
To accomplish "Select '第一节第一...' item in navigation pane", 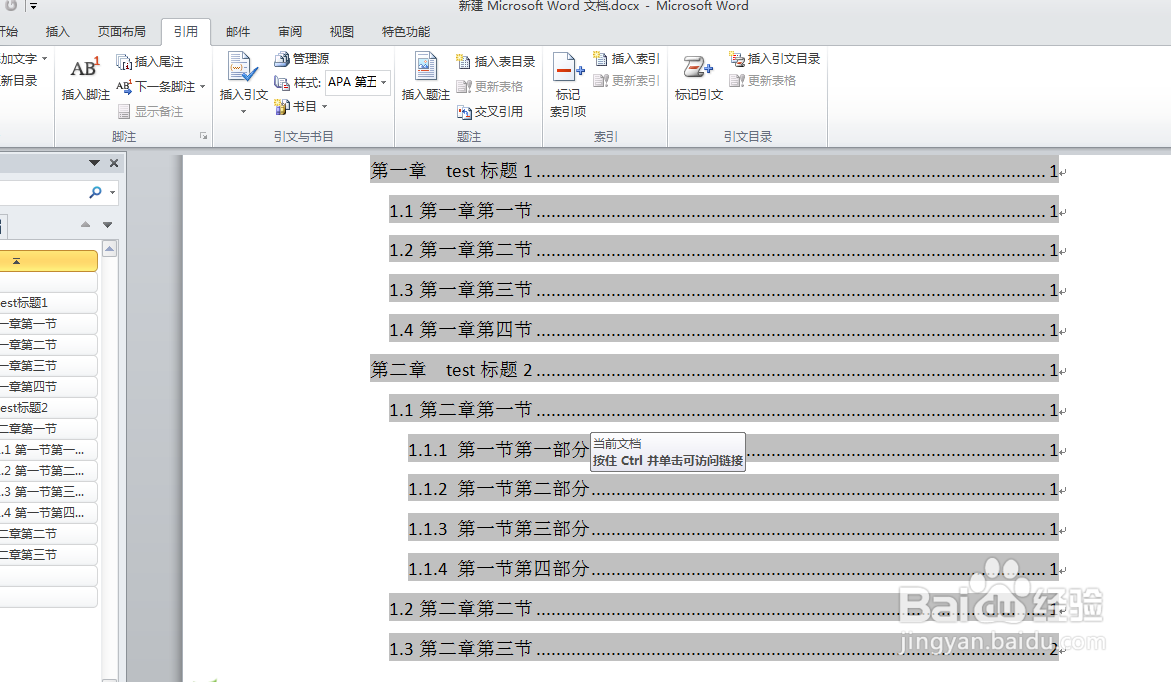I will pos(49,450).
